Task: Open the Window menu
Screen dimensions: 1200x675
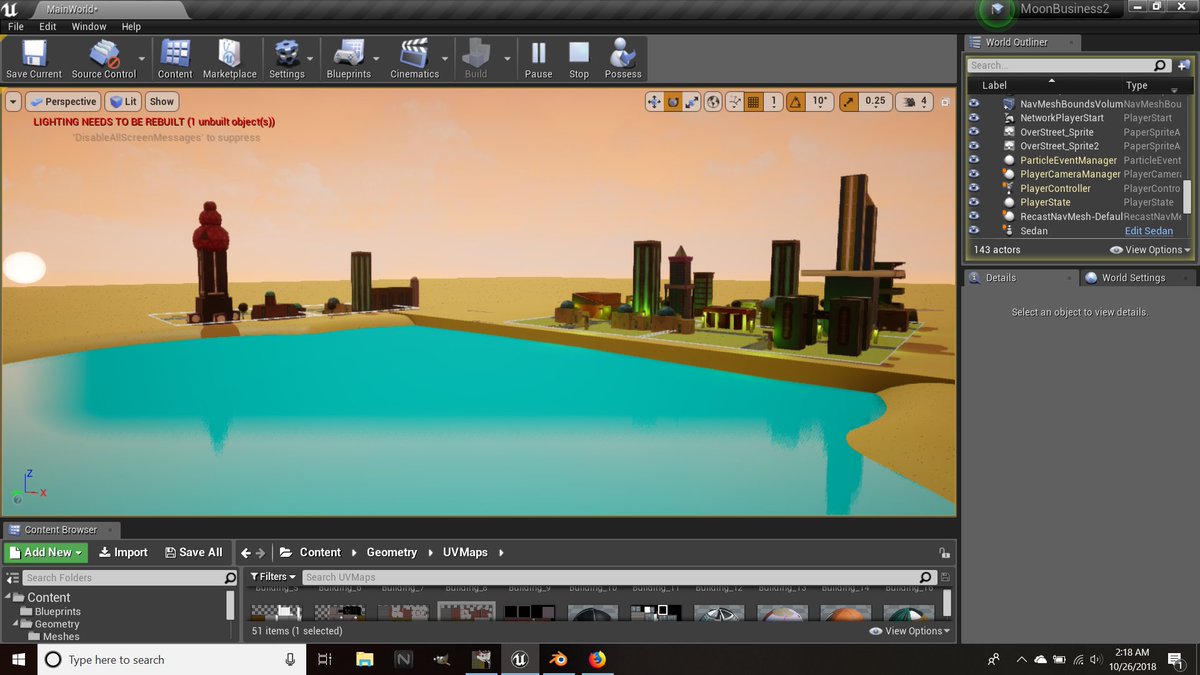Action: [89, 27]
